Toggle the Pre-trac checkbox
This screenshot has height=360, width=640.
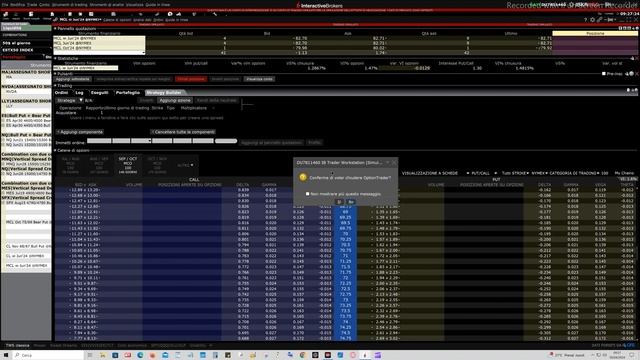pos(604,74)
